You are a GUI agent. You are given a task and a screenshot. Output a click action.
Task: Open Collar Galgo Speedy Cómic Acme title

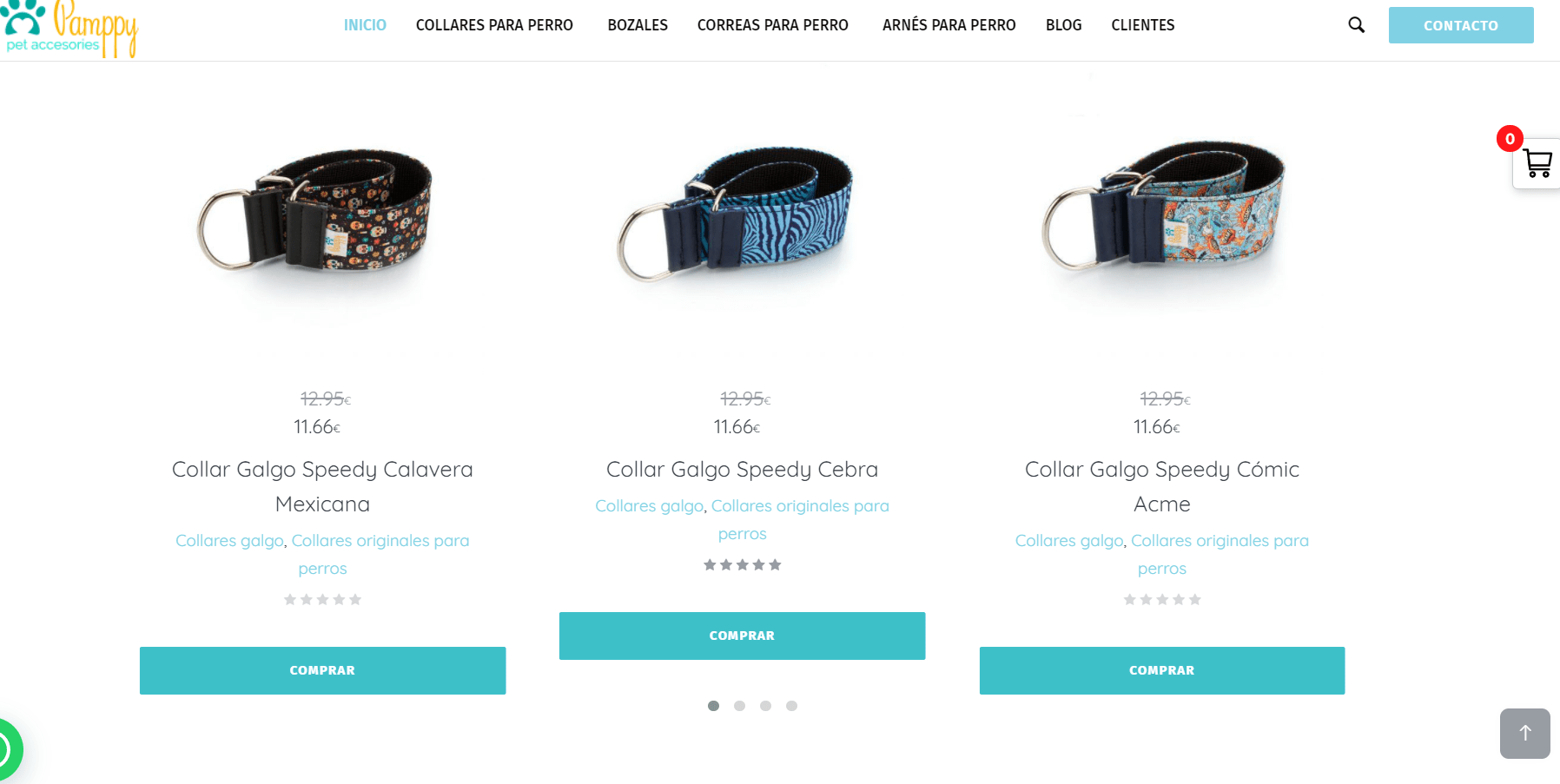tap(1161, 486)
